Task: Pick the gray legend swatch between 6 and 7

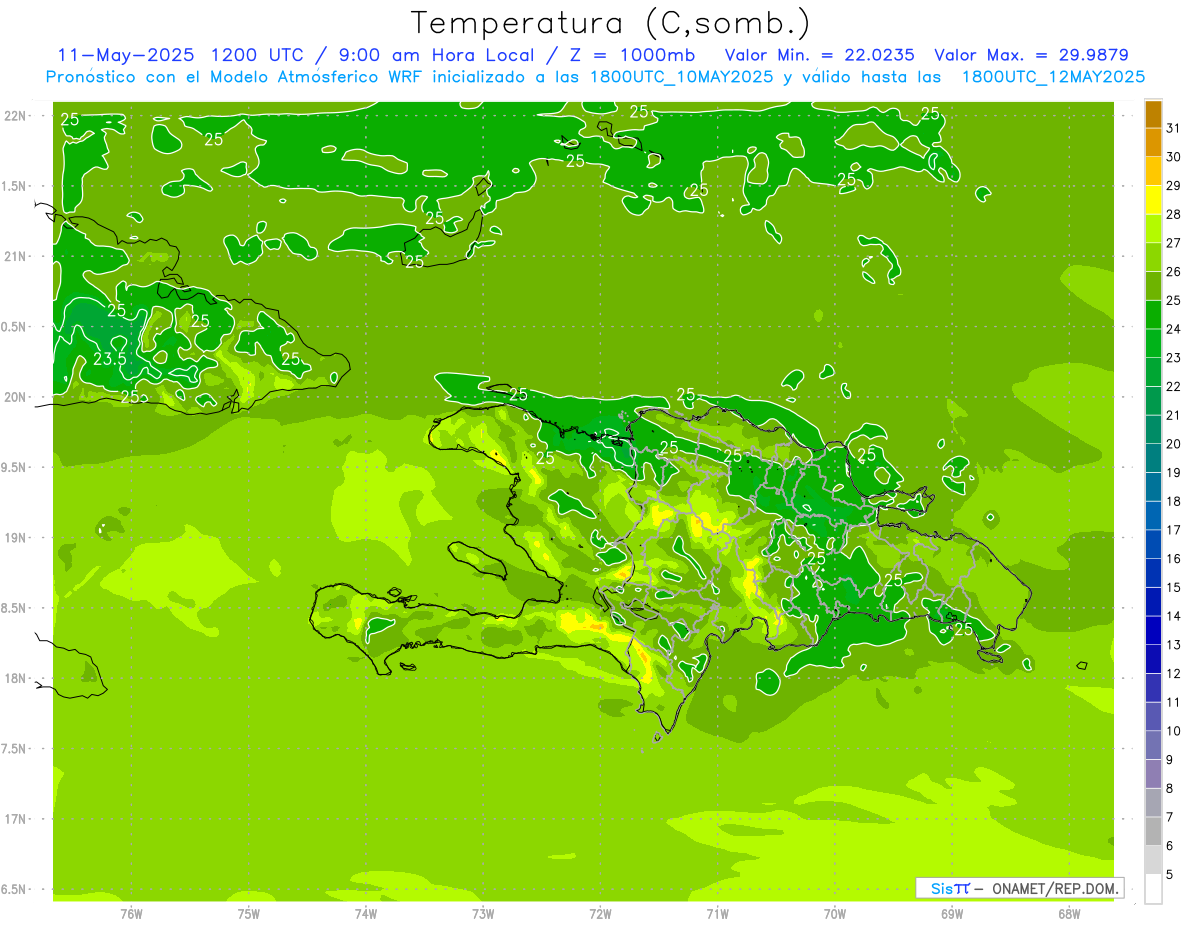Action: click(1153, 831)
